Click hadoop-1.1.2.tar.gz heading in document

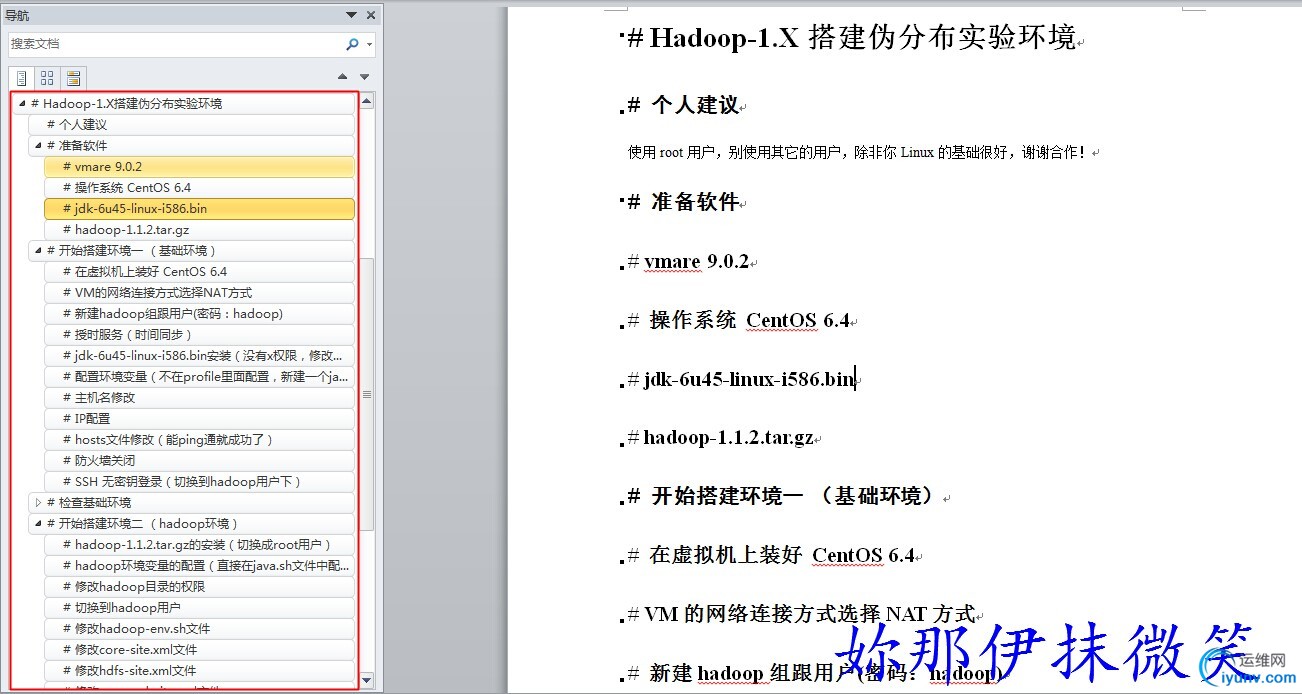tap(720, 437)
